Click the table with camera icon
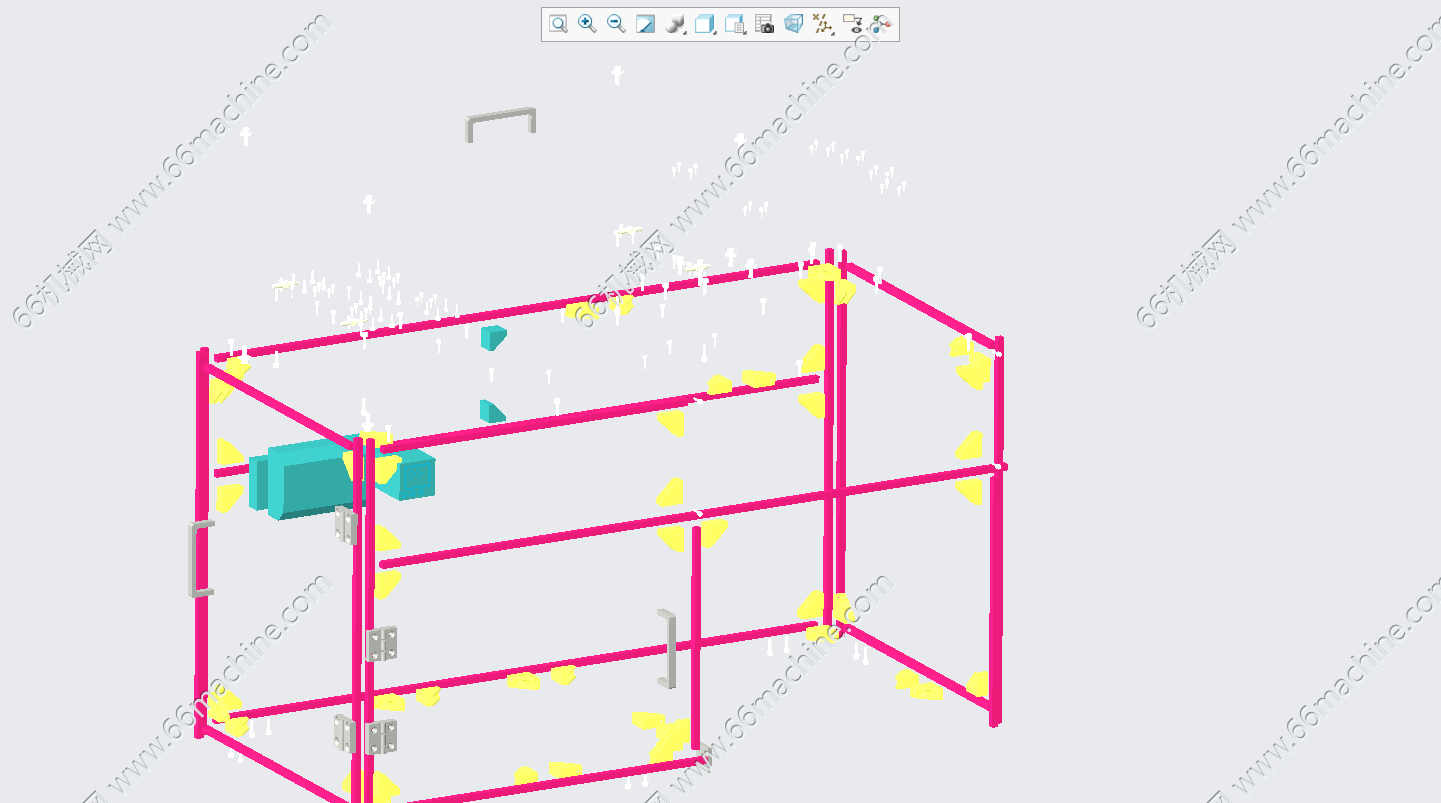1441x803 pixels. (764, 24)
